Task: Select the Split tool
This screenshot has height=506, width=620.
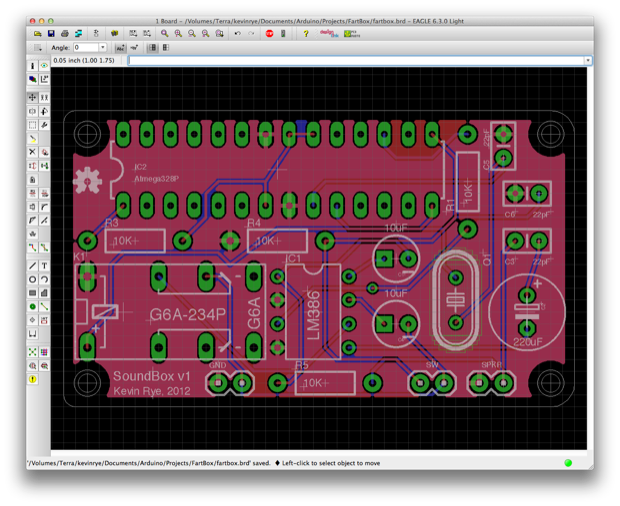Action: tap(32, 220)
